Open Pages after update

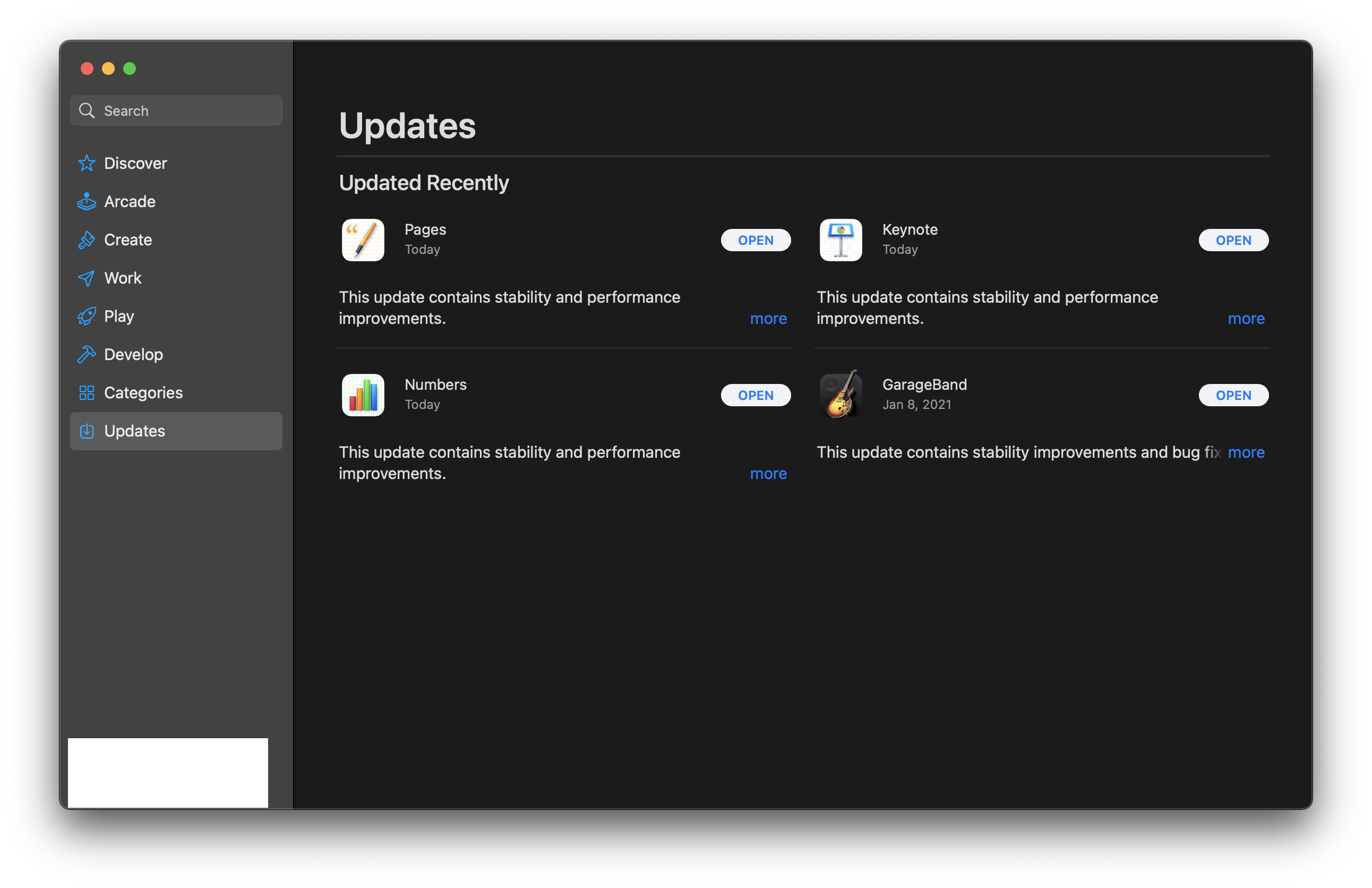pyautogui.click(x=754, y=240)
